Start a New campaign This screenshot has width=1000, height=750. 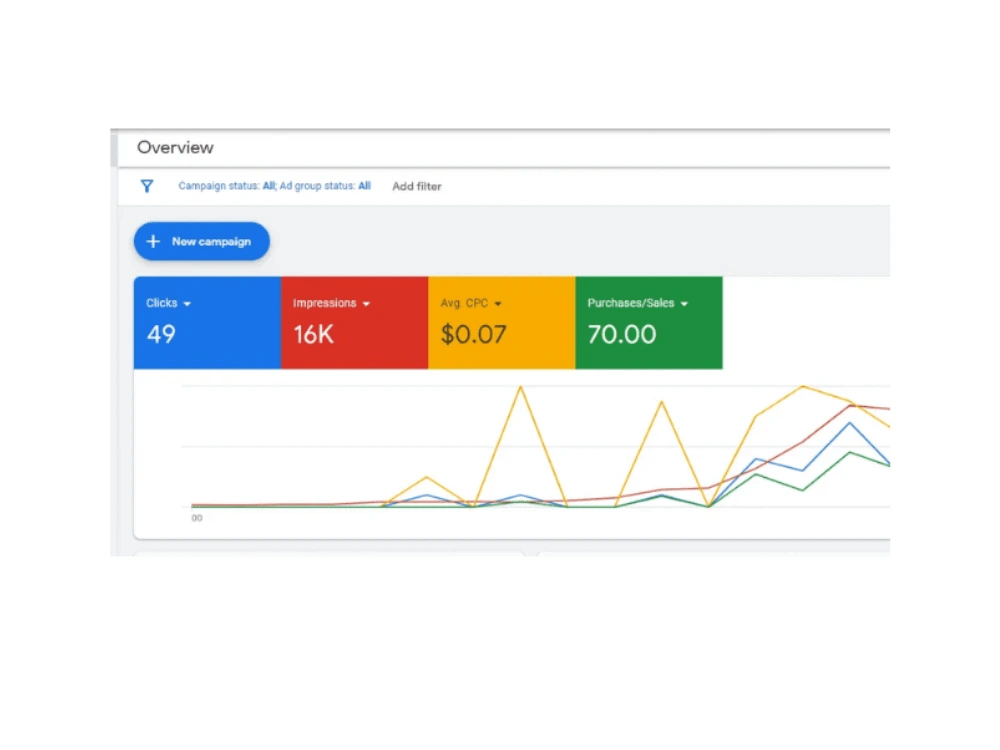(x=202, y=241)
